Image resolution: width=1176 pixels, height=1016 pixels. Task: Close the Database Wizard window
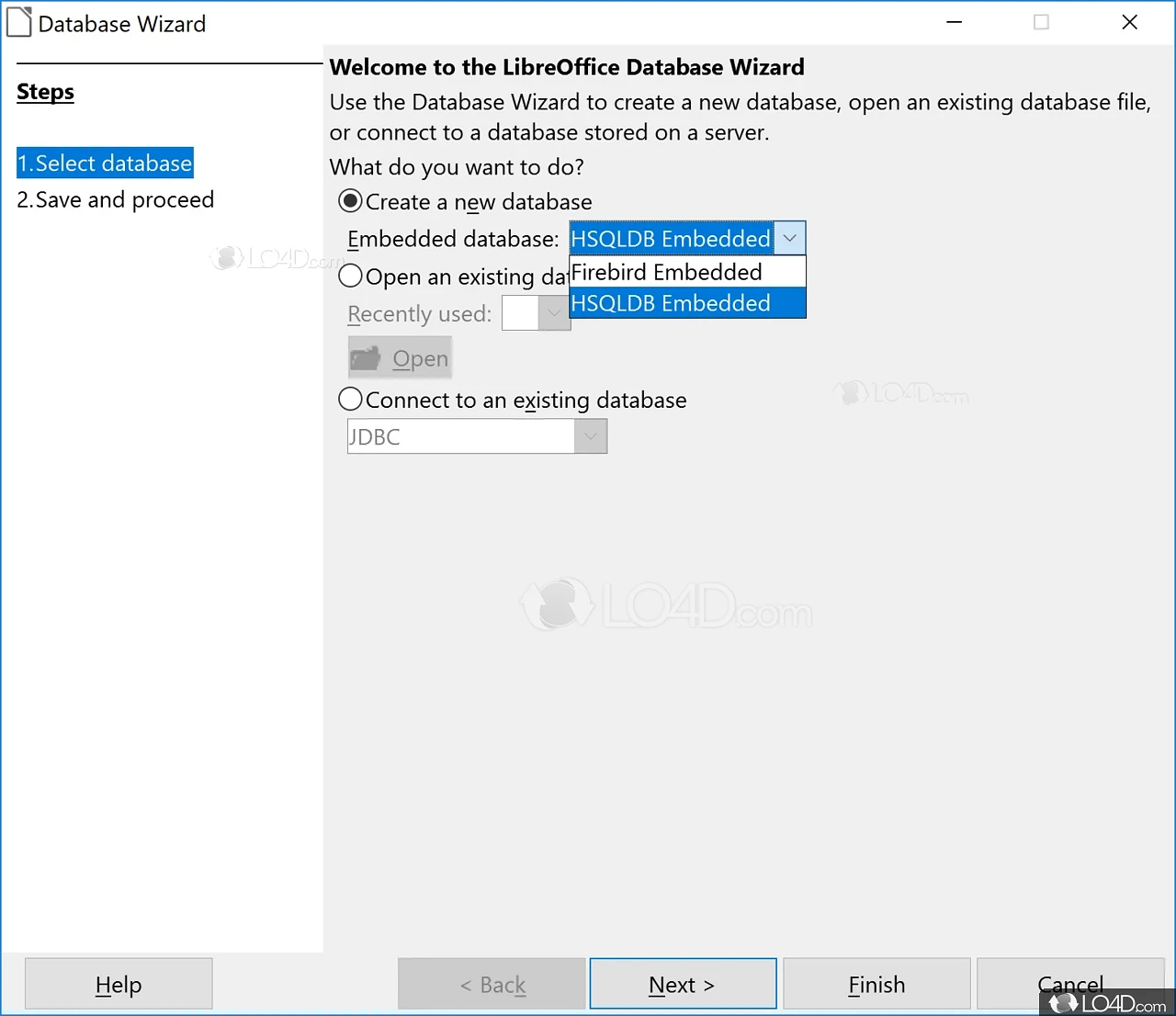click(1130, 22)
